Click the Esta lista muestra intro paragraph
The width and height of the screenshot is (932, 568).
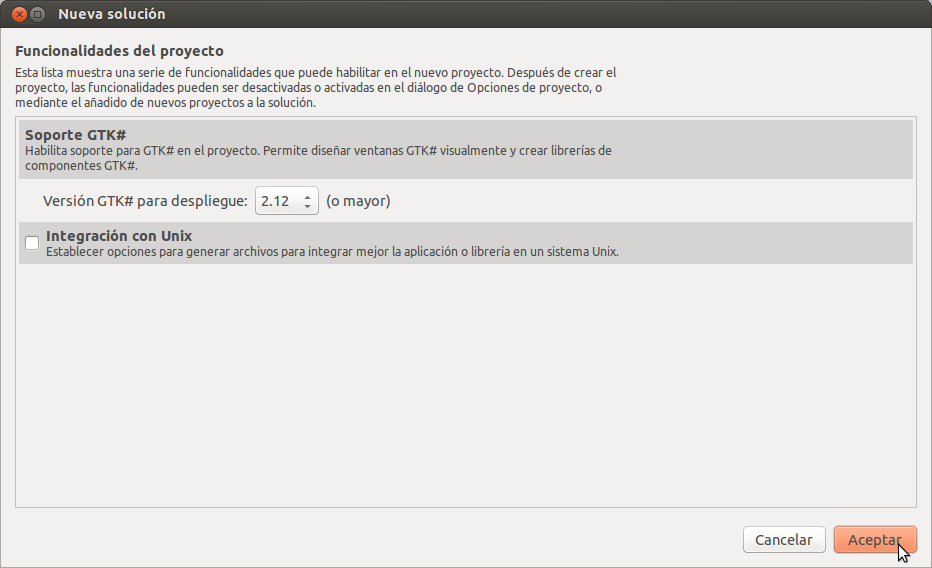coord(316,87)
